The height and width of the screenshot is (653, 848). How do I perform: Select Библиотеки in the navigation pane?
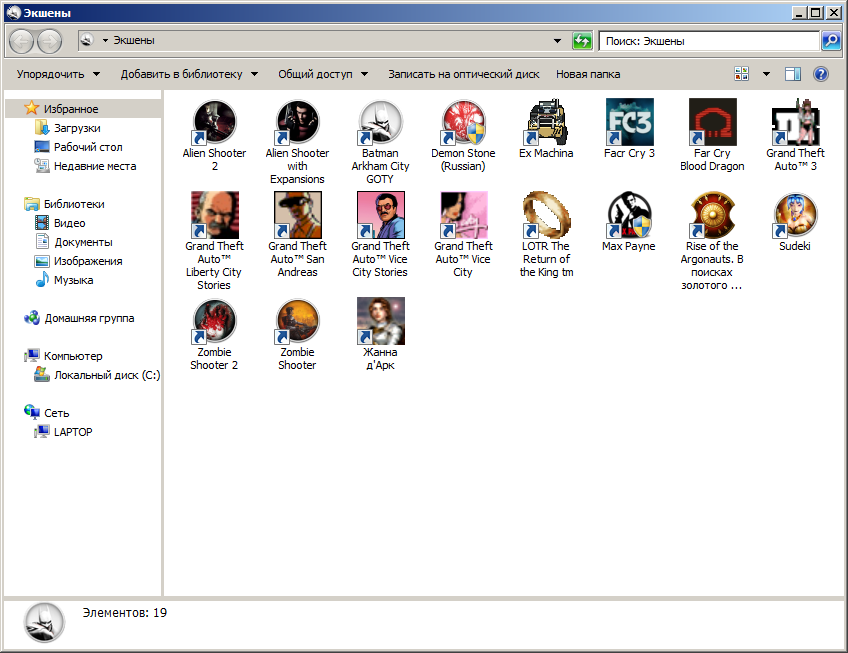(x=74, y=204)
